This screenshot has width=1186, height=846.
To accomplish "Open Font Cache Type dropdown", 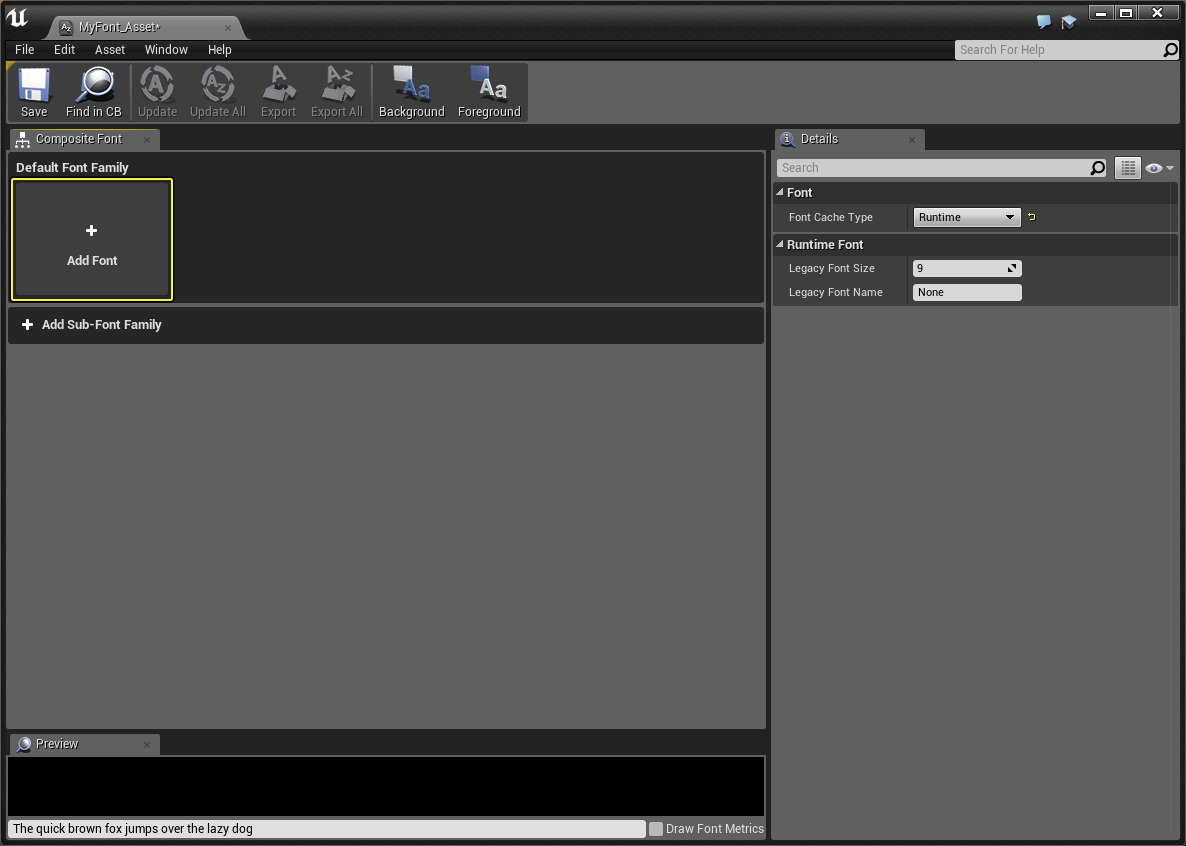I will [x=967, y=217].
